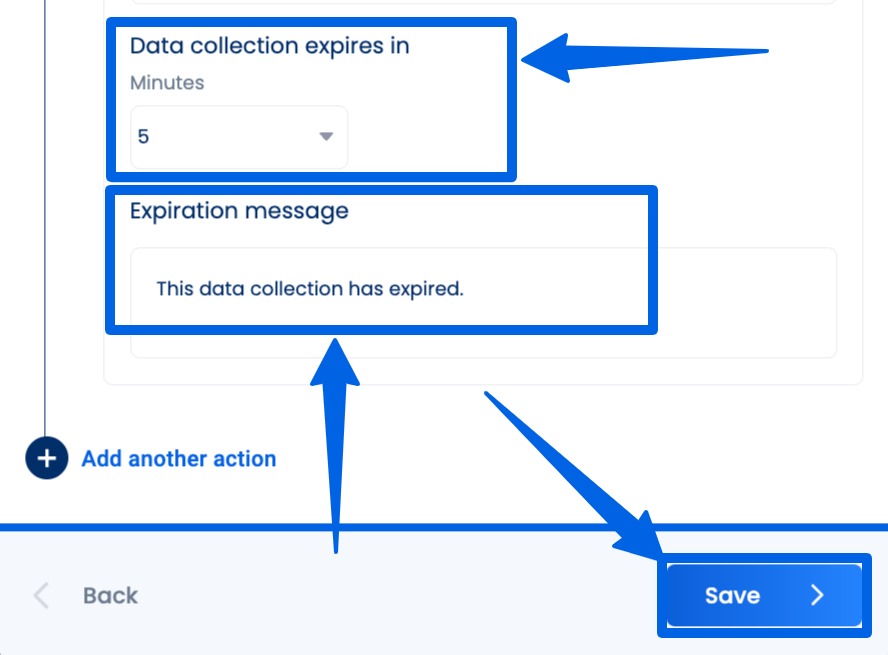Go back using the Back button
Image resolution: width=888 pixels, height=655 pixels.
point(108,595)
